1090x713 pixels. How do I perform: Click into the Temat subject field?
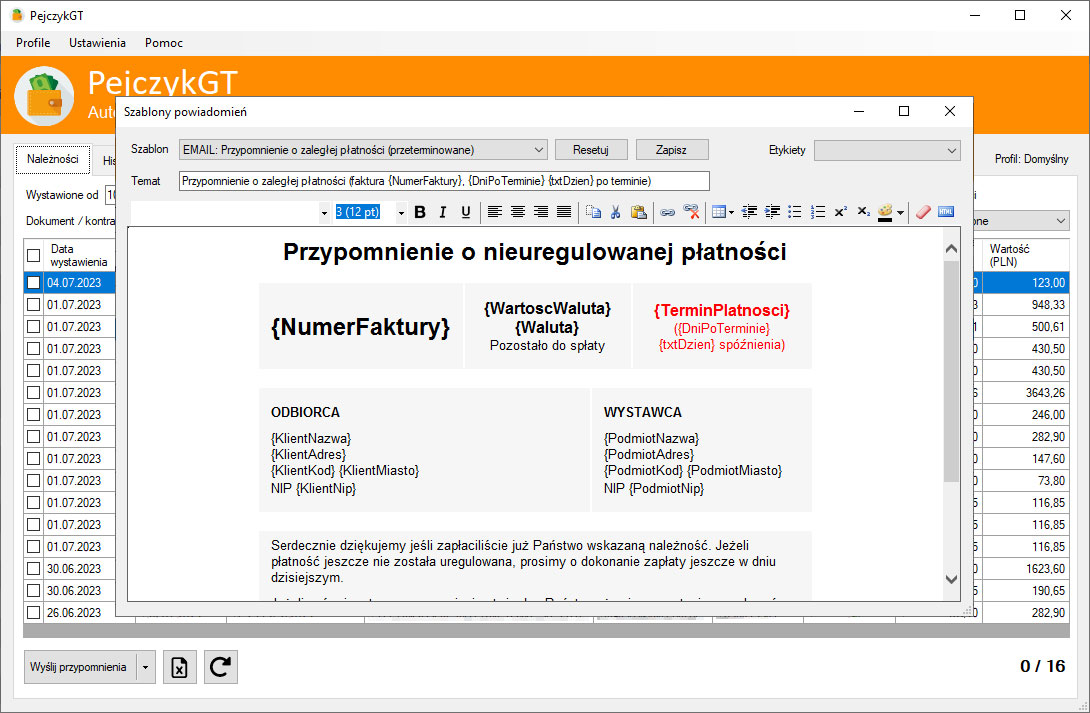coord(444,181)
